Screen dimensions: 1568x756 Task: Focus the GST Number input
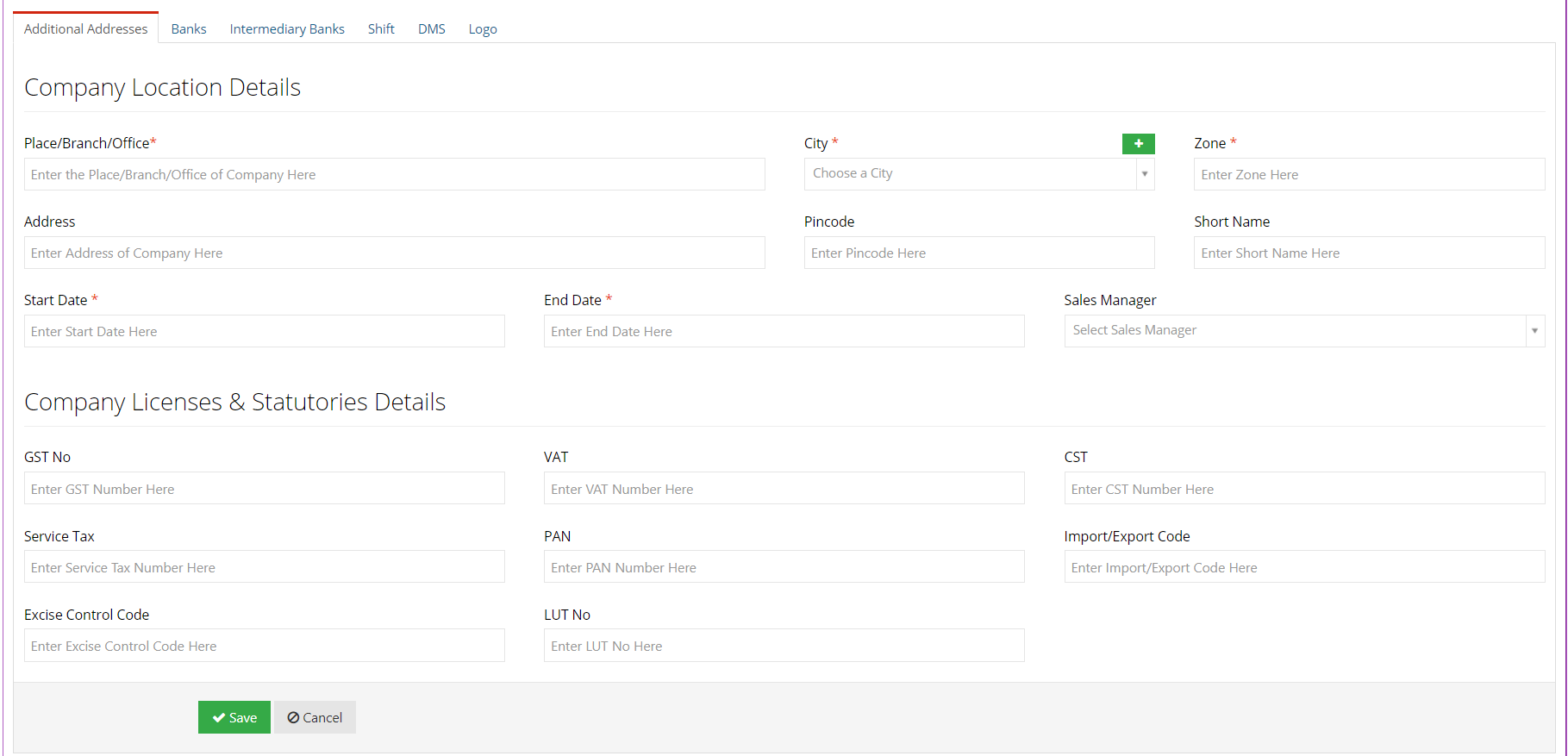(265, 489)
